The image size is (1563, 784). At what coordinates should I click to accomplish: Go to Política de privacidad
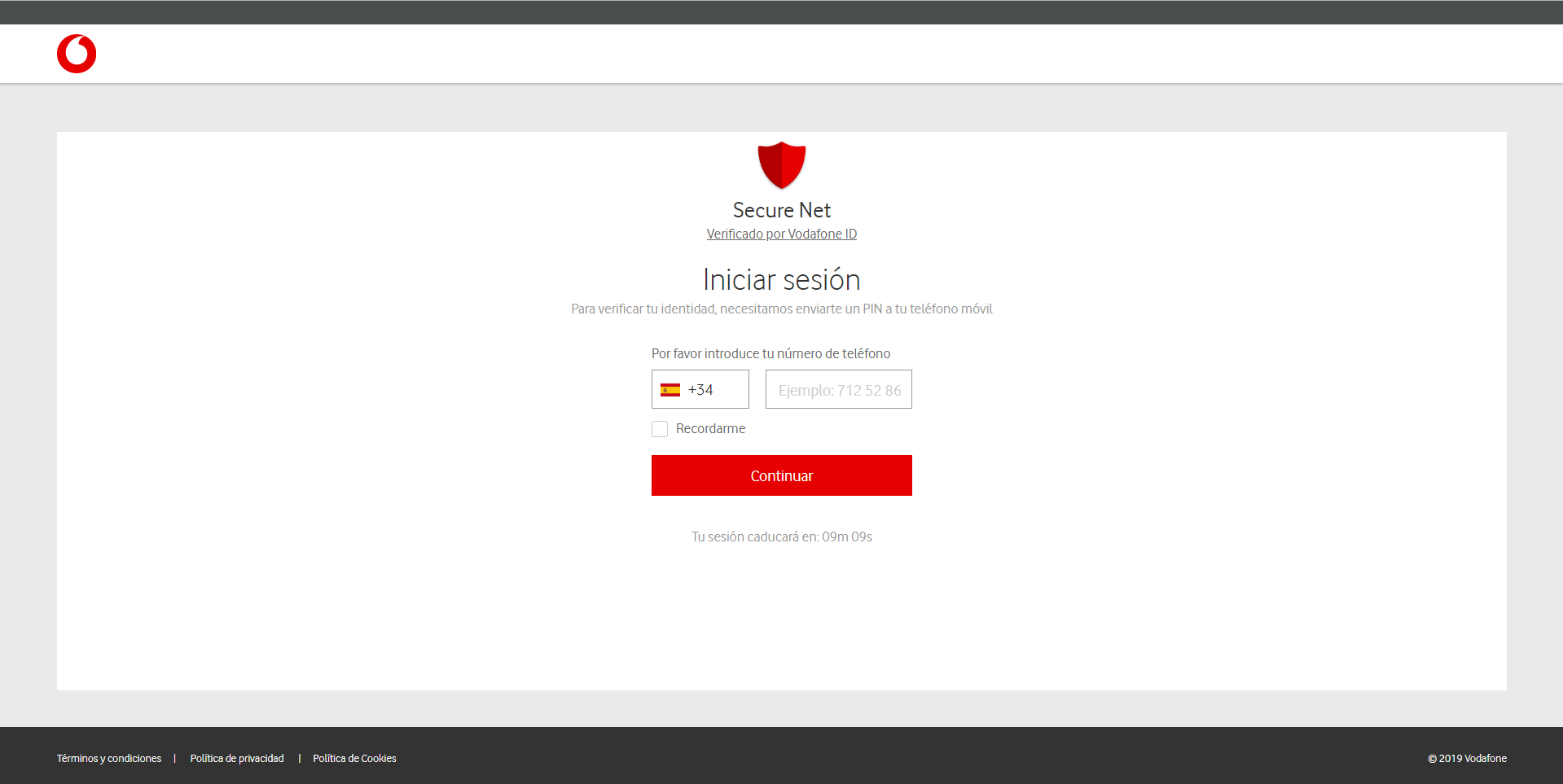[x=237, y=759]
